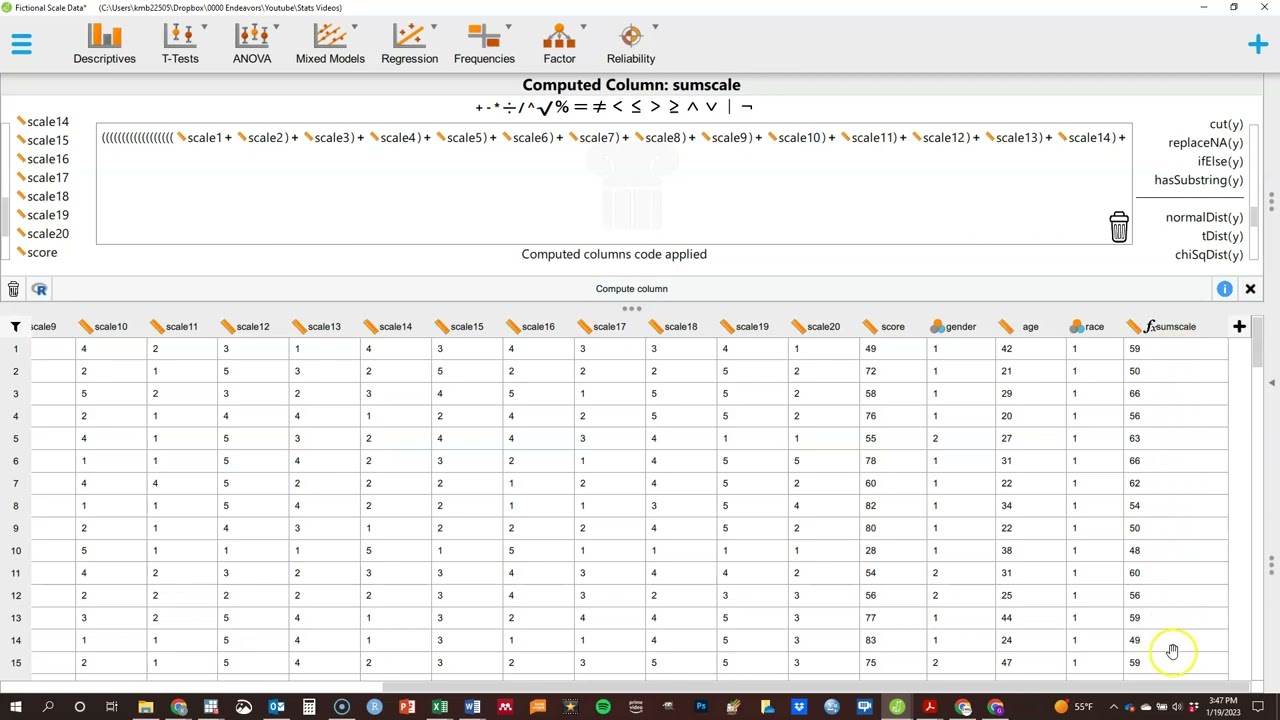Click the Compute column button
The image size is (1280, 720).
click(x=632, y=289)
